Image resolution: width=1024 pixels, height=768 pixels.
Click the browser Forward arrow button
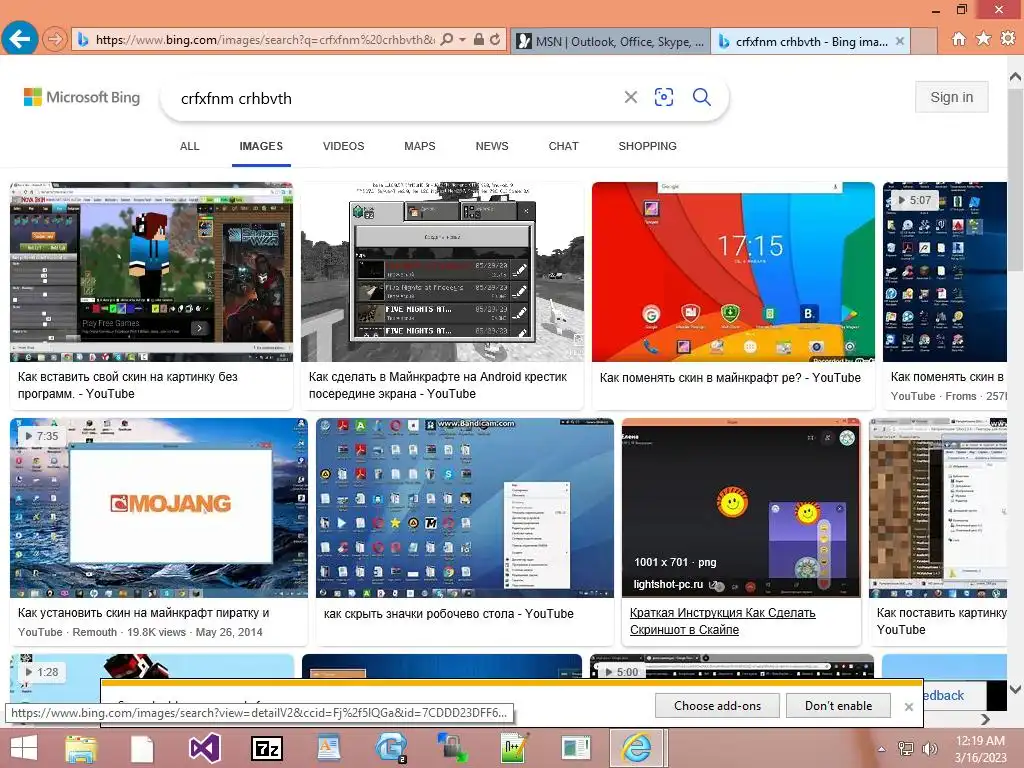(x=54, y=40)
